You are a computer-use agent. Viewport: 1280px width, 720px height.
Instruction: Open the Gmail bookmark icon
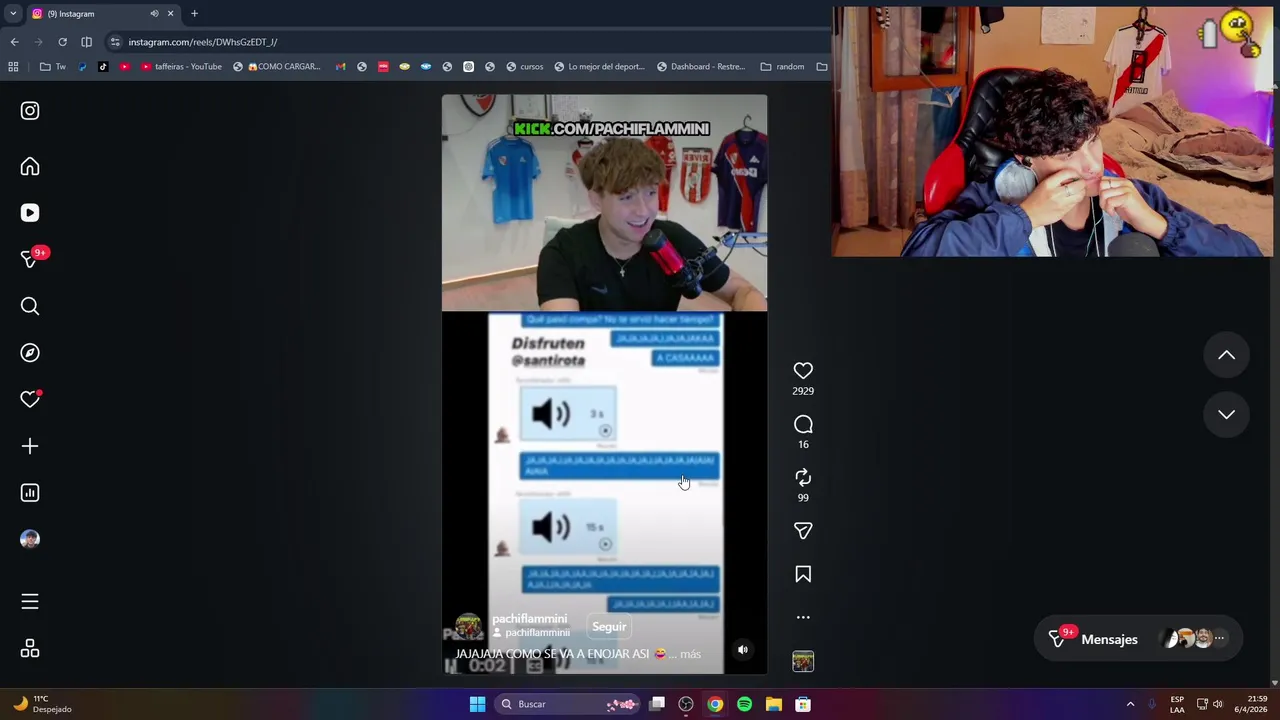(341, 67)
